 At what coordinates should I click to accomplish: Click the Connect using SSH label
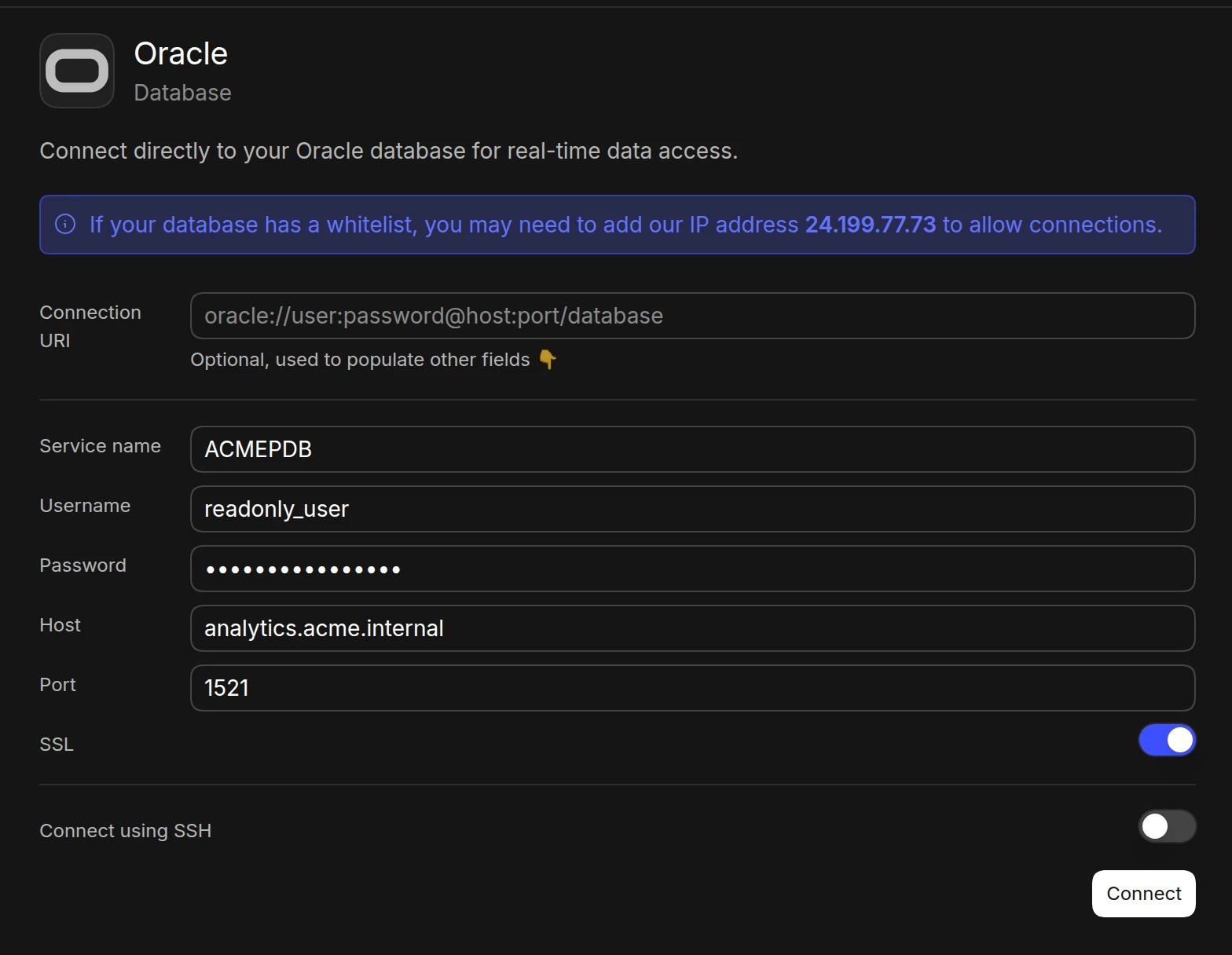pos(126,831)
